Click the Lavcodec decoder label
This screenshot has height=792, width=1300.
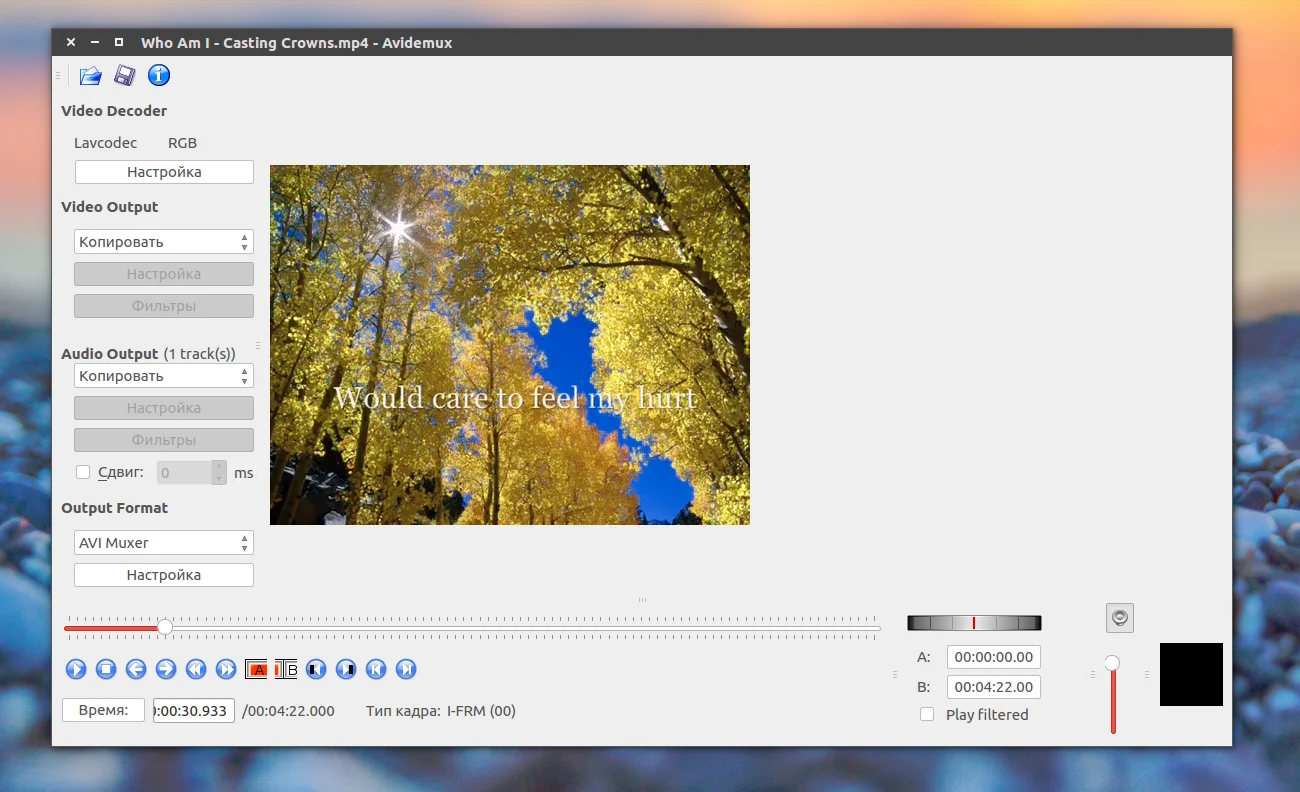tap(106, 143)
